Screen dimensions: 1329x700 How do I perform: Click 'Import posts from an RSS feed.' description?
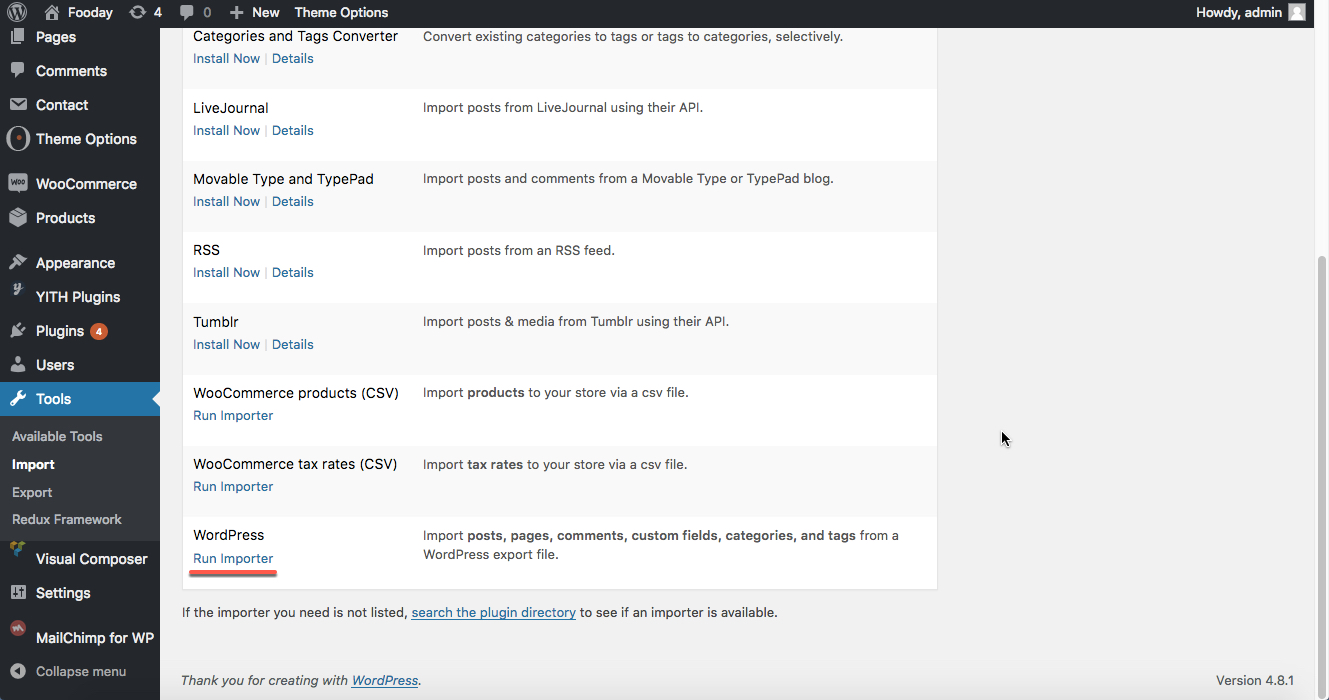[x=519, y=250]
